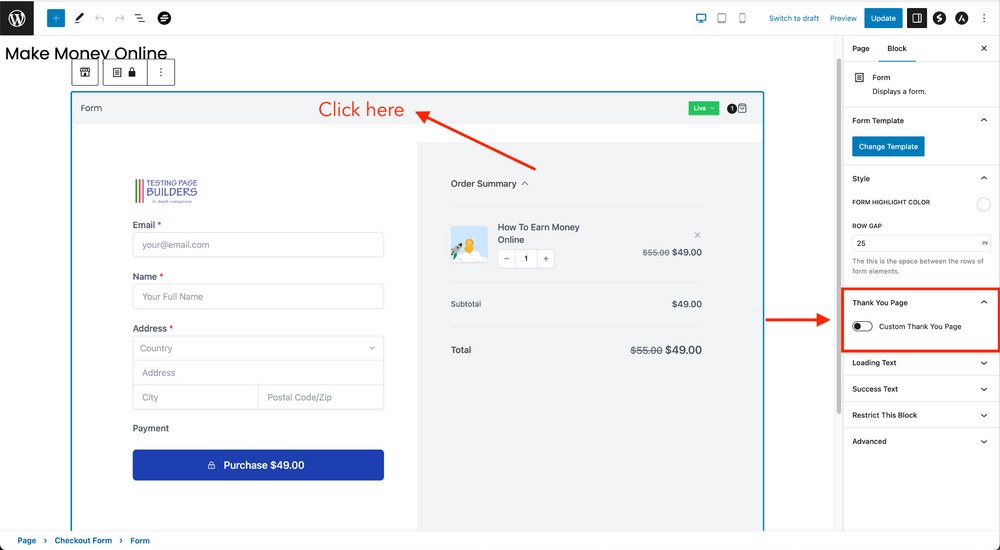Screen dimensions: 1000x550
Task: Click the Row Gap input field
Action: point(921,243)
